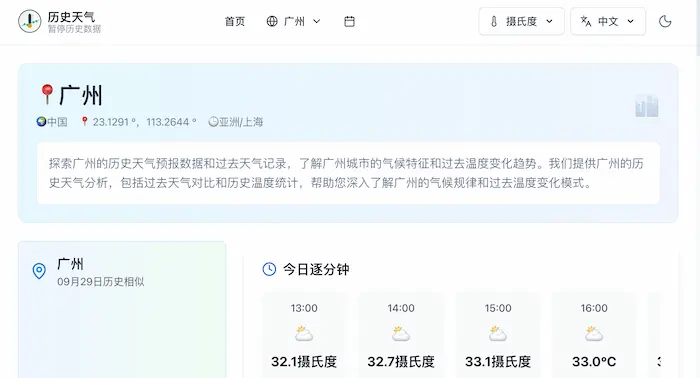Click the red pin next to 广州 heading
This screenshot has height=378, width=700.
coord(47,94)
